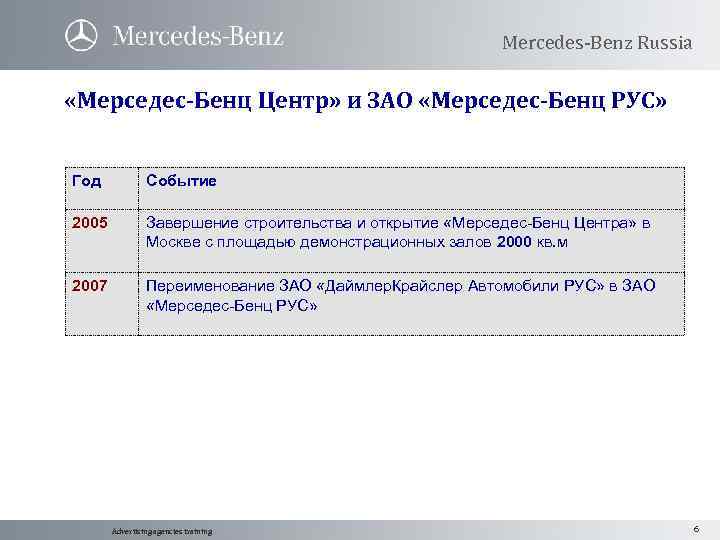Click the slide page number 6
Image resolution: width=720 pixels, height=540 pixels.
tap(696, 529)
